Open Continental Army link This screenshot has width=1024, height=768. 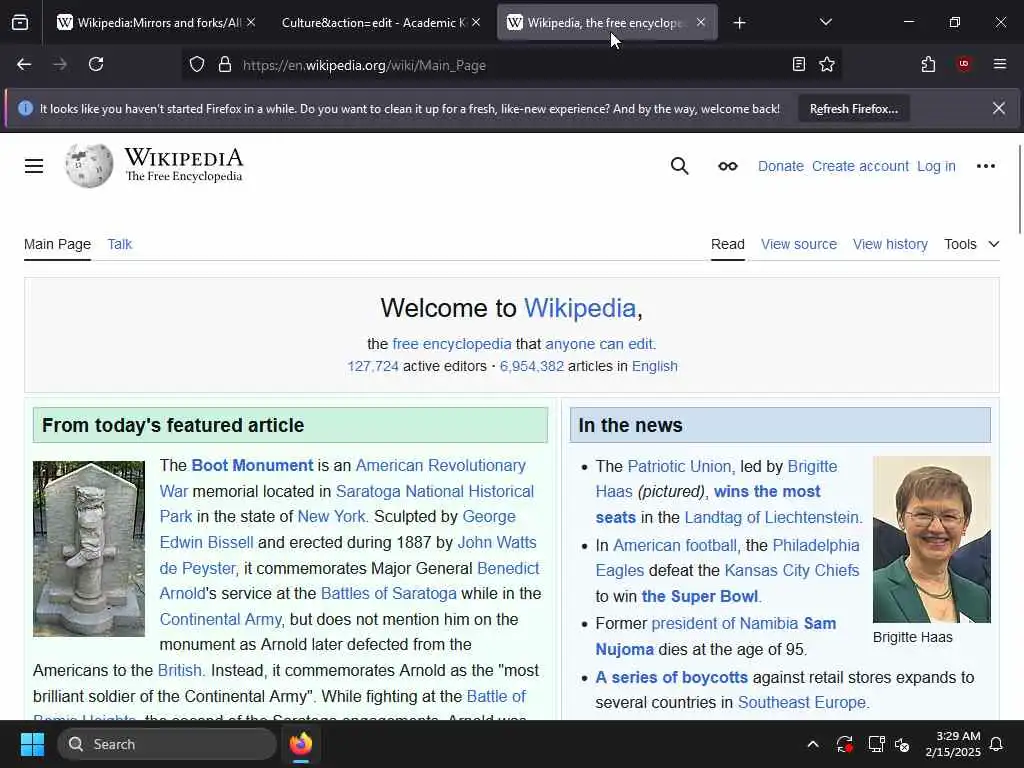click(x=221, y=619)
